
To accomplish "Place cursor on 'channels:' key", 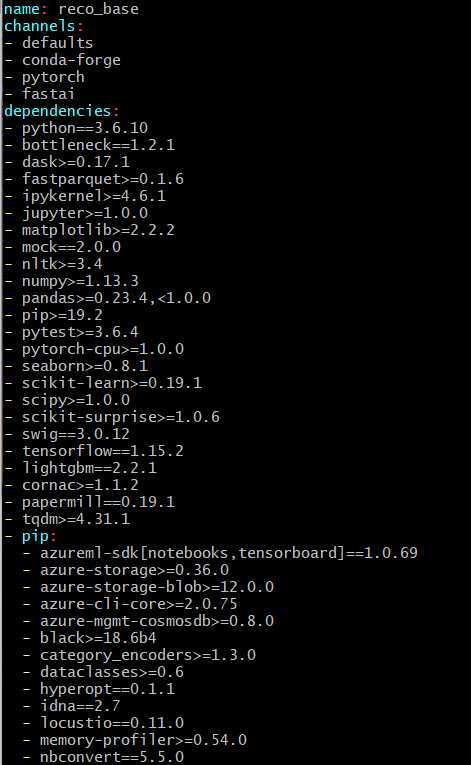I will (x=43, y=26).
